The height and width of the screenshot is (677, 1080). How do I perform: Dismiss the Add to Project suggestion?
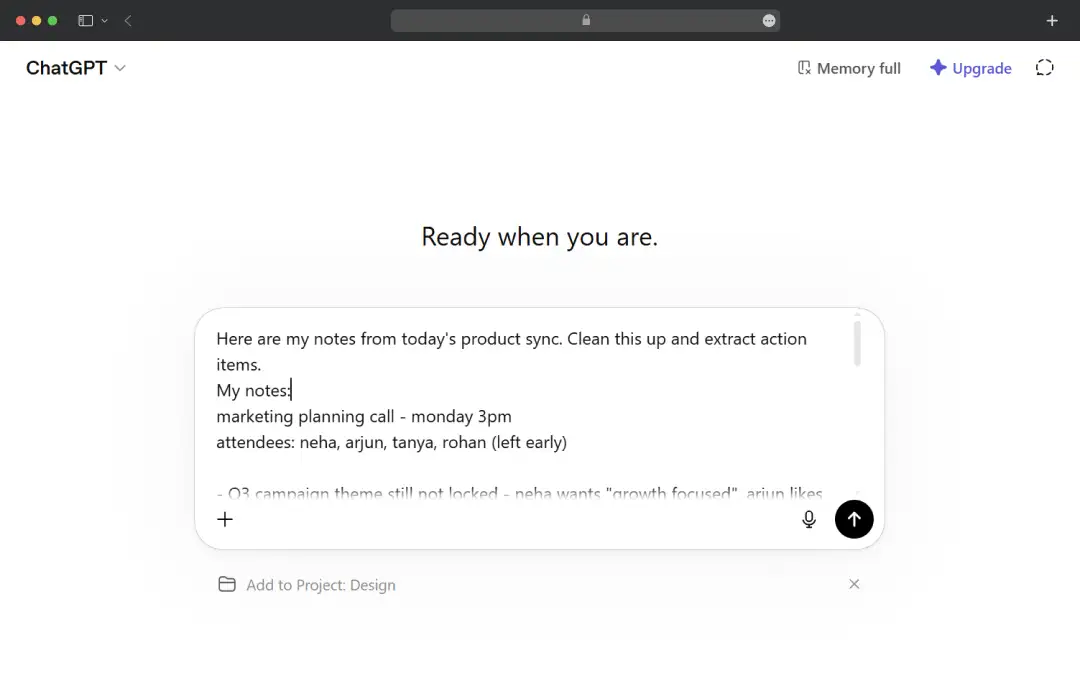click(x=854, y=584)
